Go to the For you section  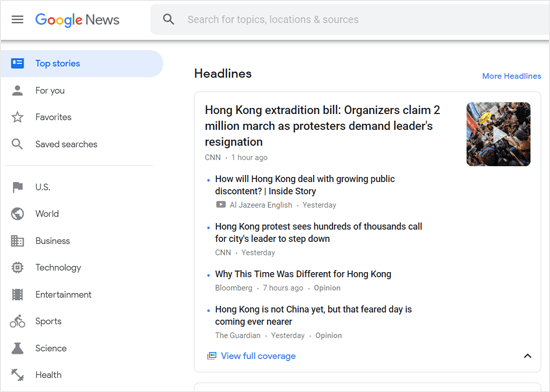coord(50,90)
